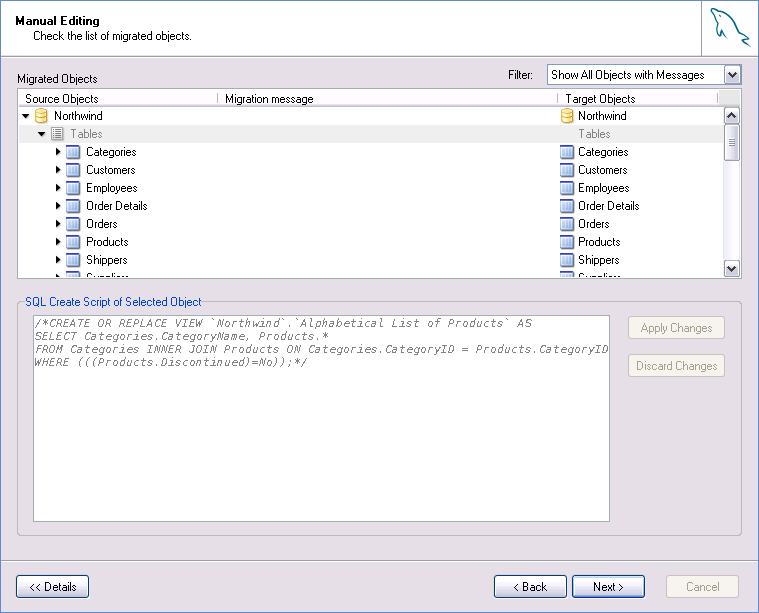Click Apply Changes button

[676, 328]
